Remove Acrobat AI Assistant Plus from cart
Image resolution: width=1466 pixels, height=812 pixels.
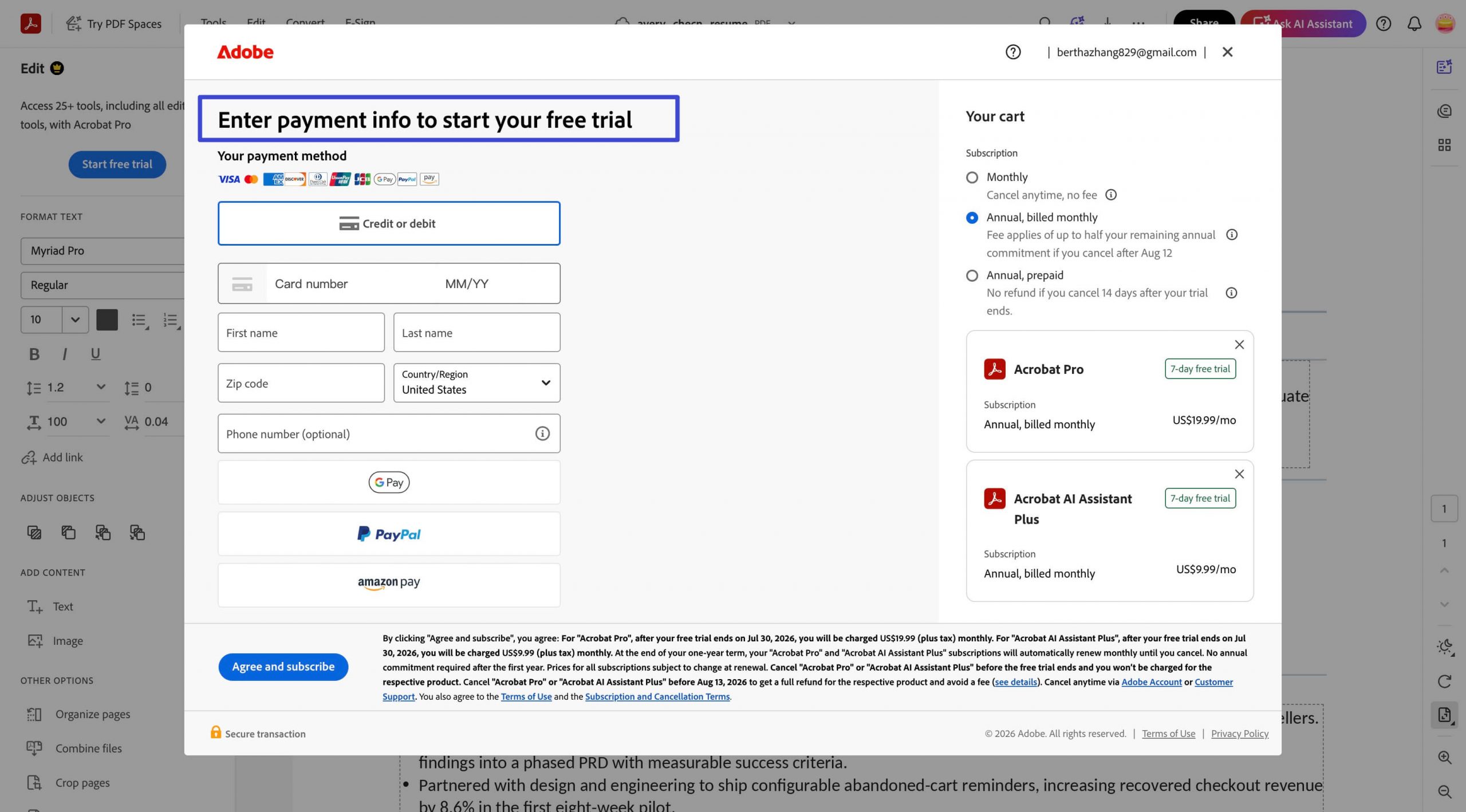(1239, 474)
